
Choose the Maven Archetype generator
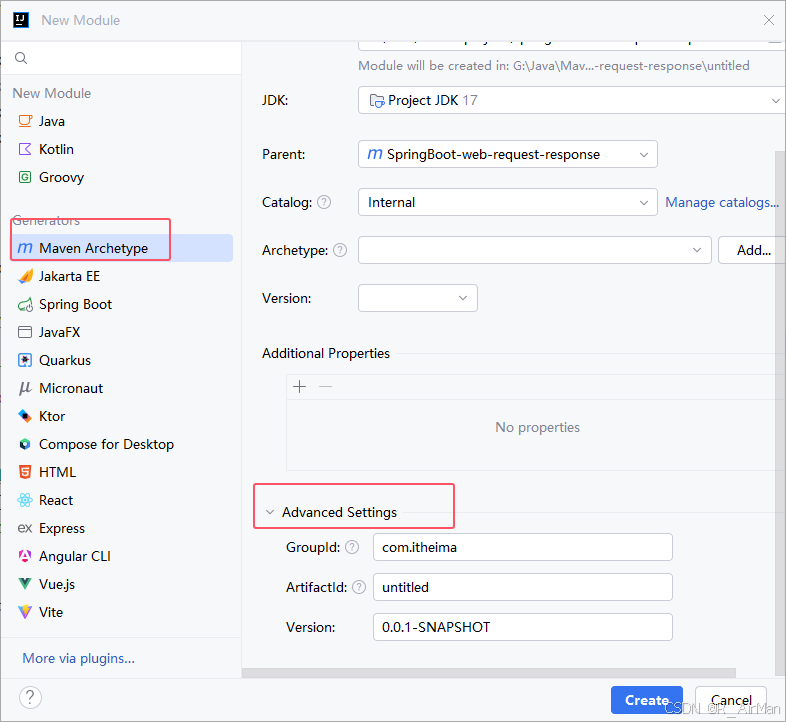[x=121, y=248]
